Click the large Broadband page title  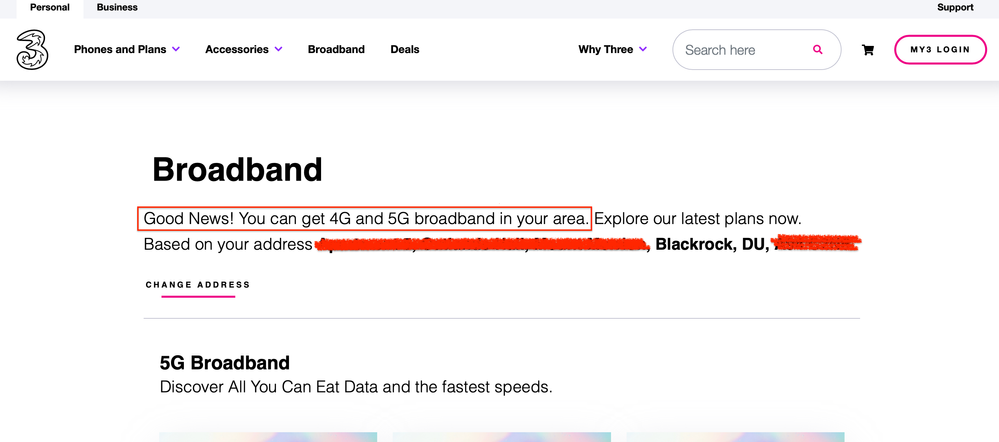coord(237,170)
